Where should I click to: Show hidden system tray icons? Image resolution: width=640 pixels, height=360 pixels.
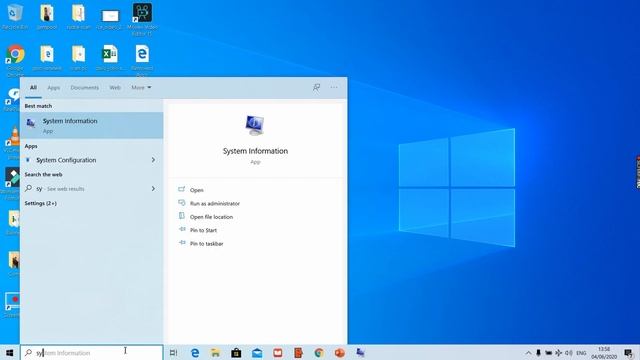[x=528, y=353]
